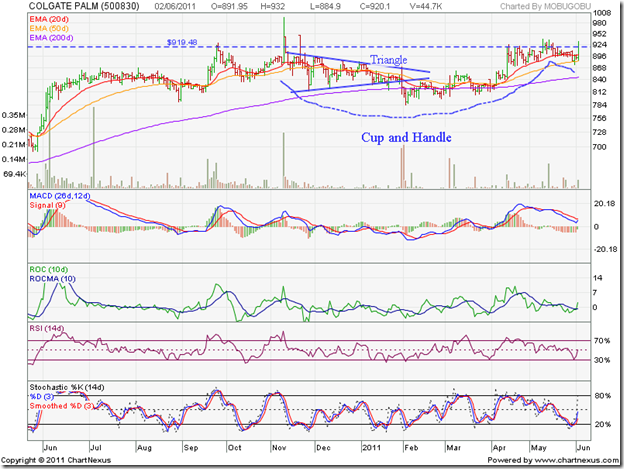624x469 pixels.
Task: Click the 0.35M volume axis label
Action: coord(14,115)
